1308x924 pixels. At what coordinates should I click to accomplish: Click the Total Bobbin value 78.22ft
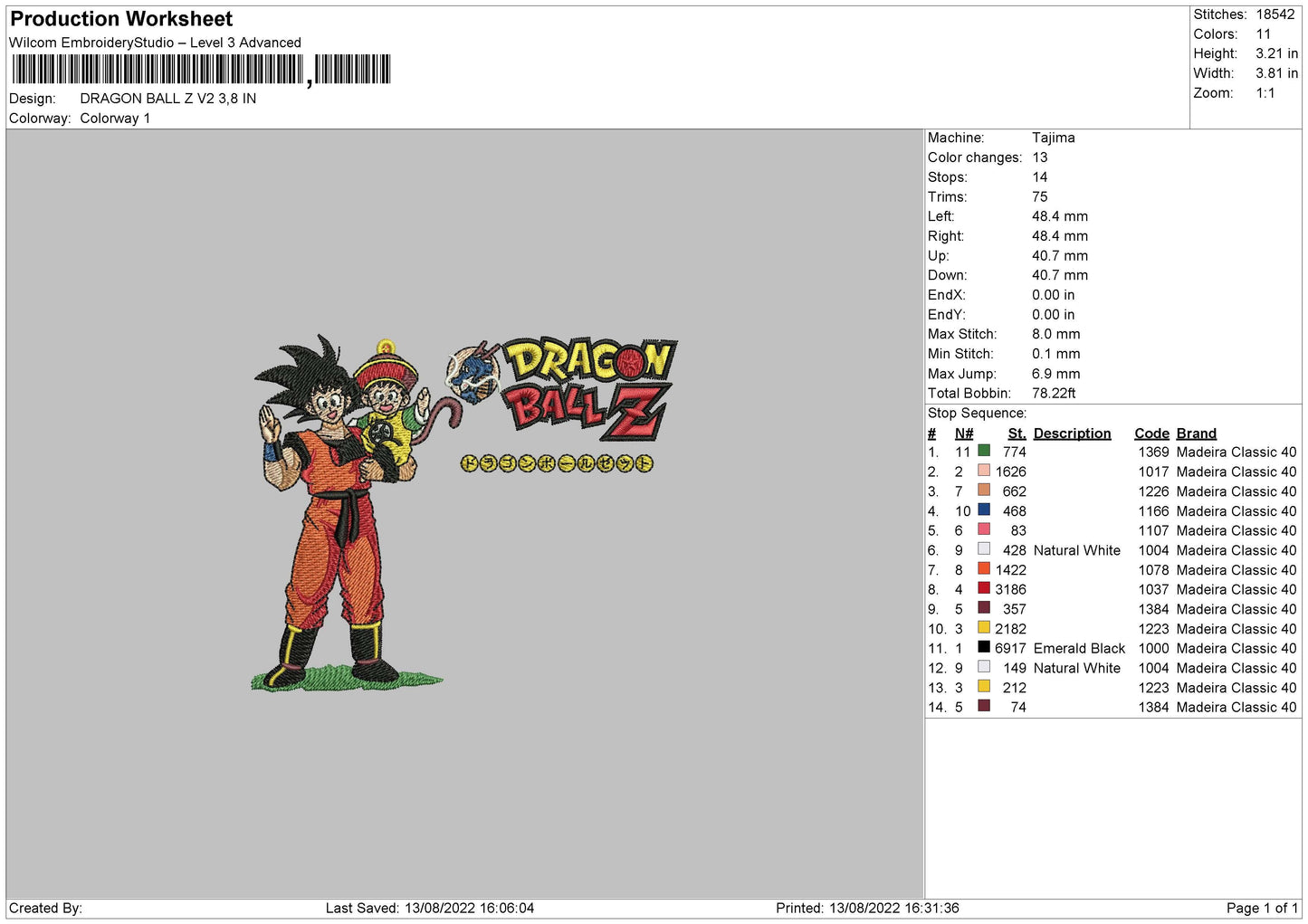[x=1055, y=393]
